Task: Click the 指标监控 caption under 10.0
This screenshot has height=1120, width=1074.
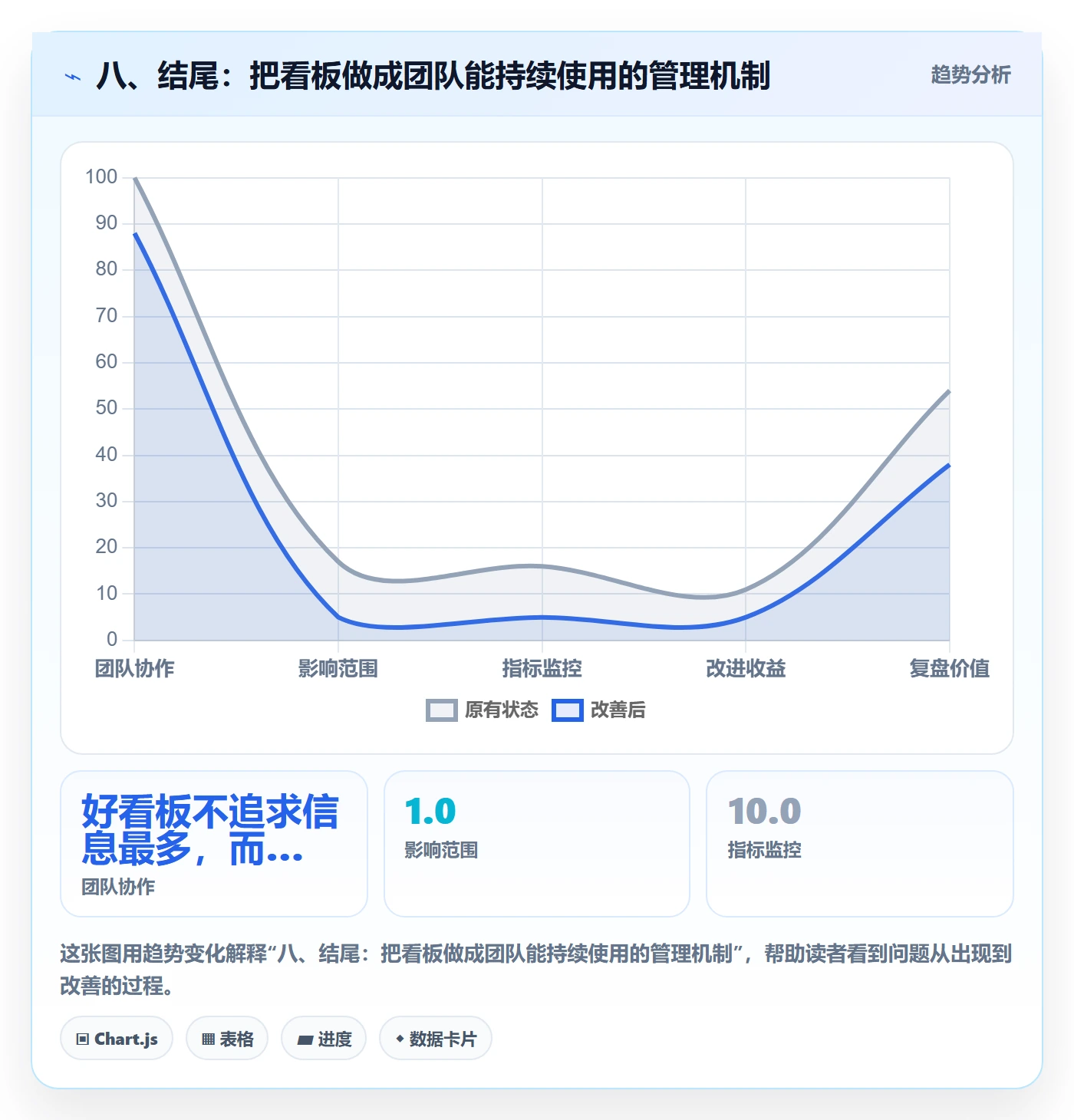Action: 765,851
